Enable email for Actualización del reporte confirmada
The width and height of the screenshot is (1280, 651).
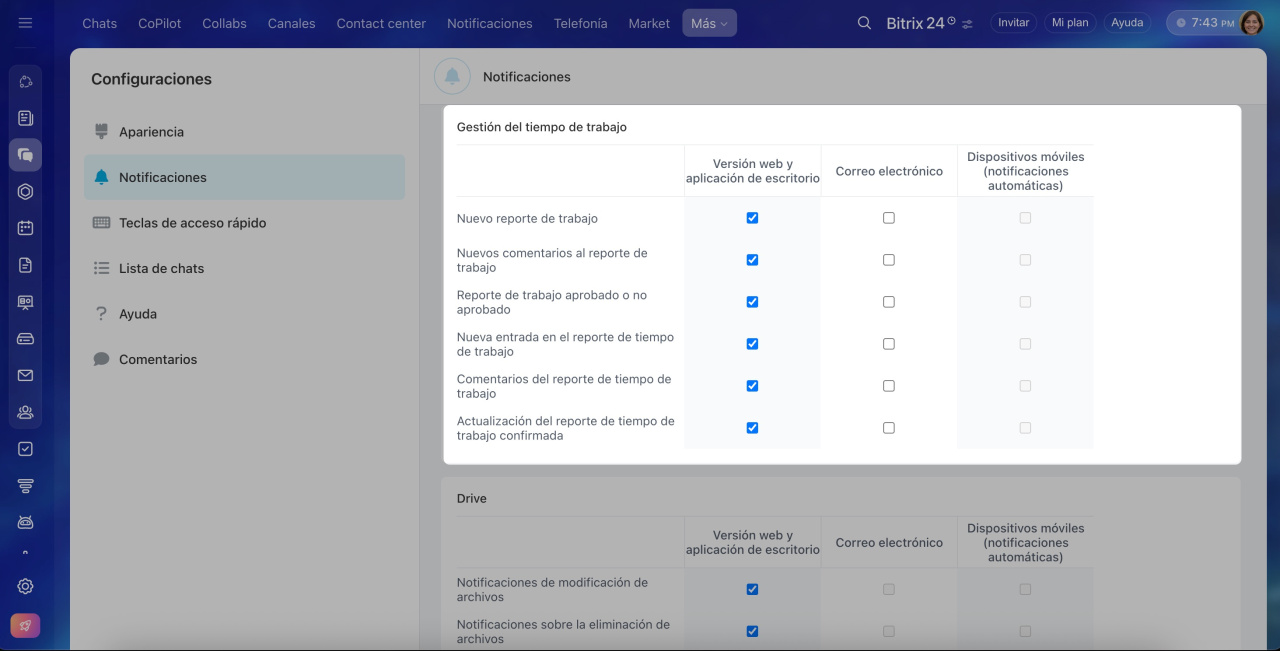pyautogui.click(x=889, y=428)
